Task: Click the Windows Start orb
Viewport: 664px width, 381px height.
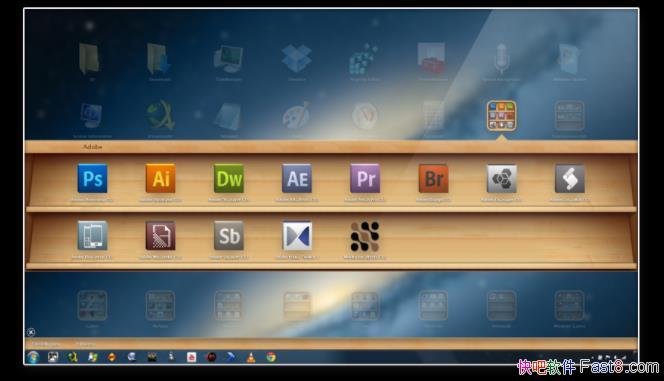Action: coord(33,357)
